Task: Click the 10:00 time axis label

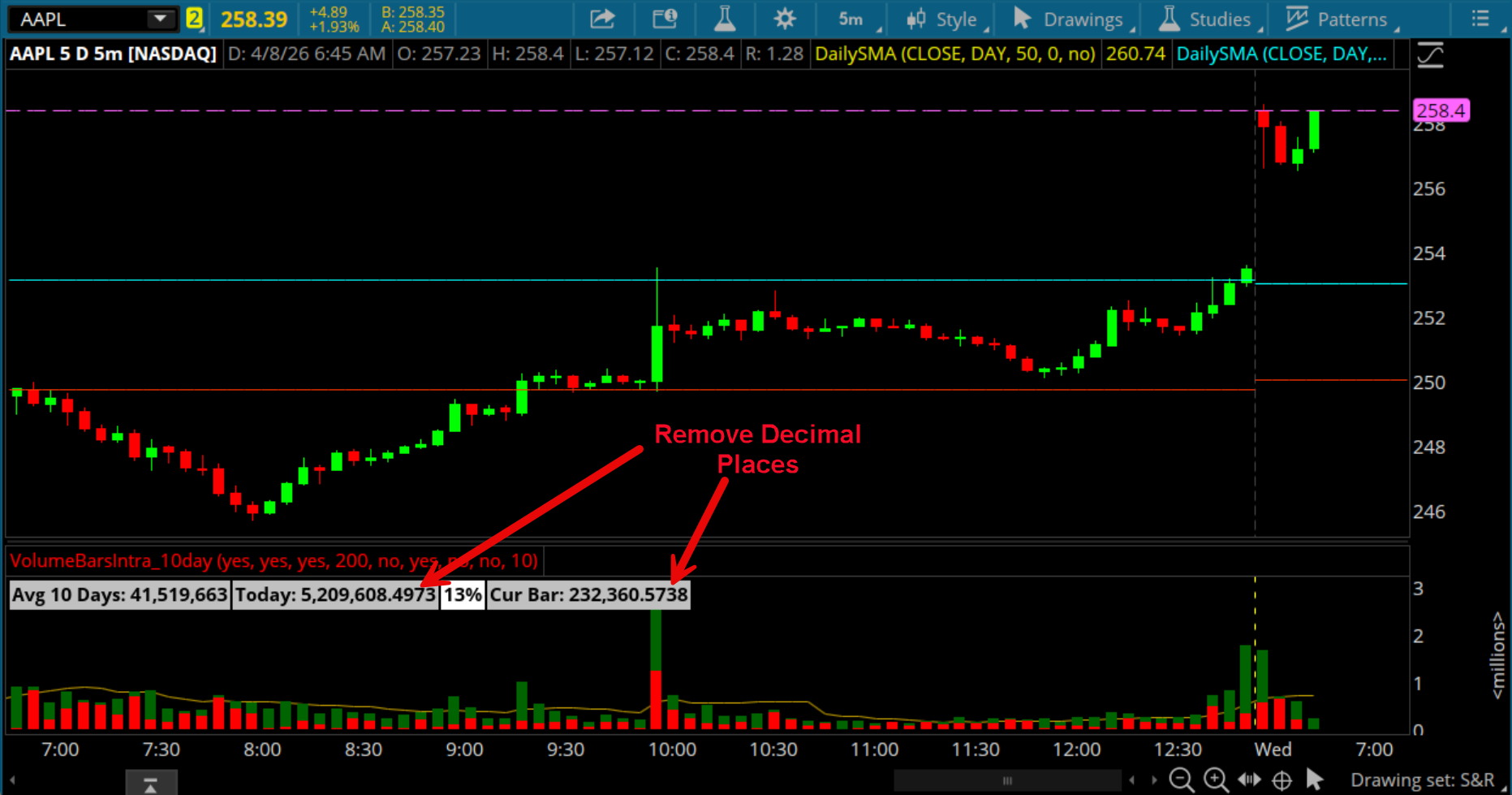Action: [x=672, y=749]
